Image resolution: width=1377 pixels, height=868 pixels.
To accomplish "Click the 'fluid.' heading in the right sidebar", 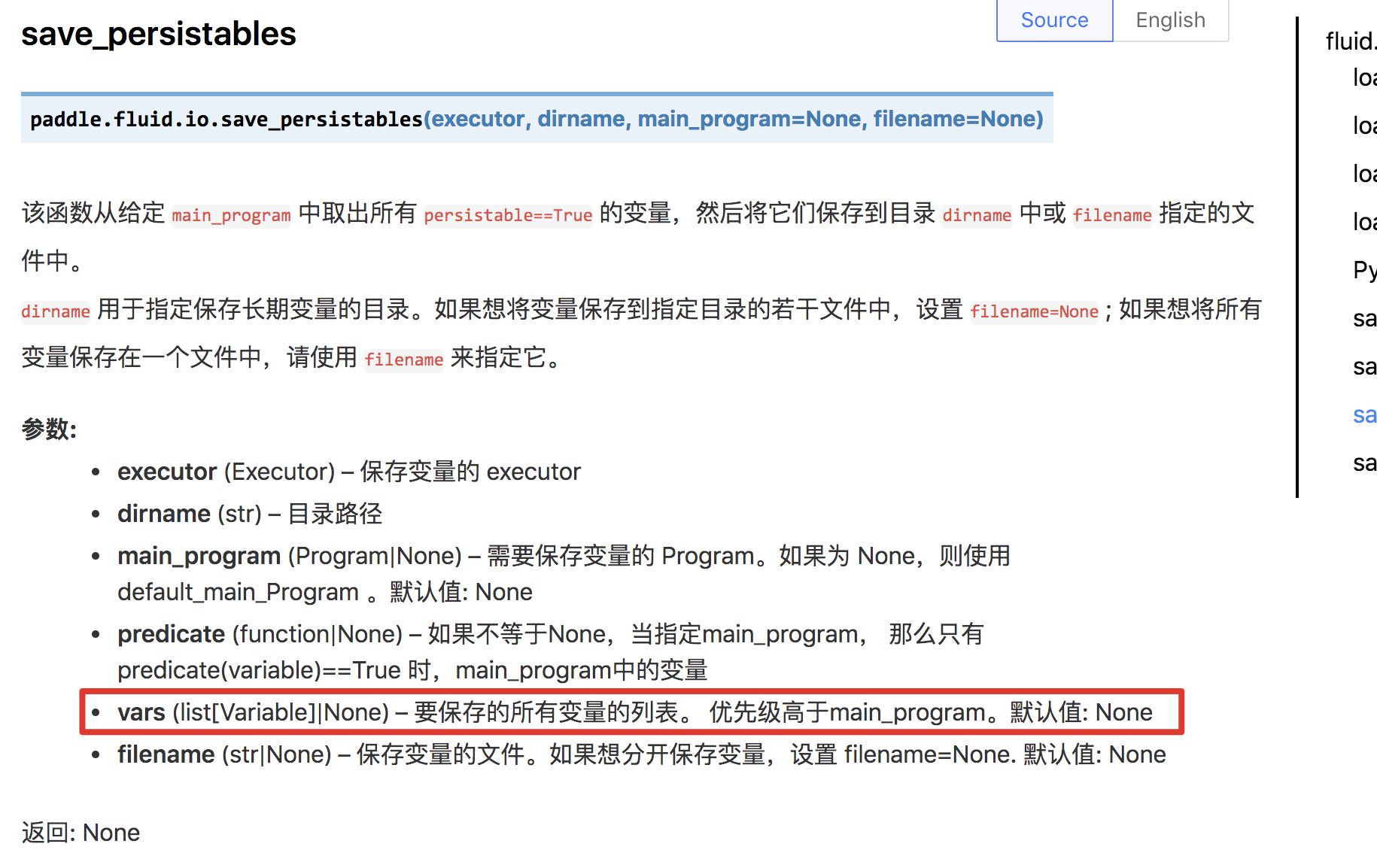I will tap(1351, 41).
